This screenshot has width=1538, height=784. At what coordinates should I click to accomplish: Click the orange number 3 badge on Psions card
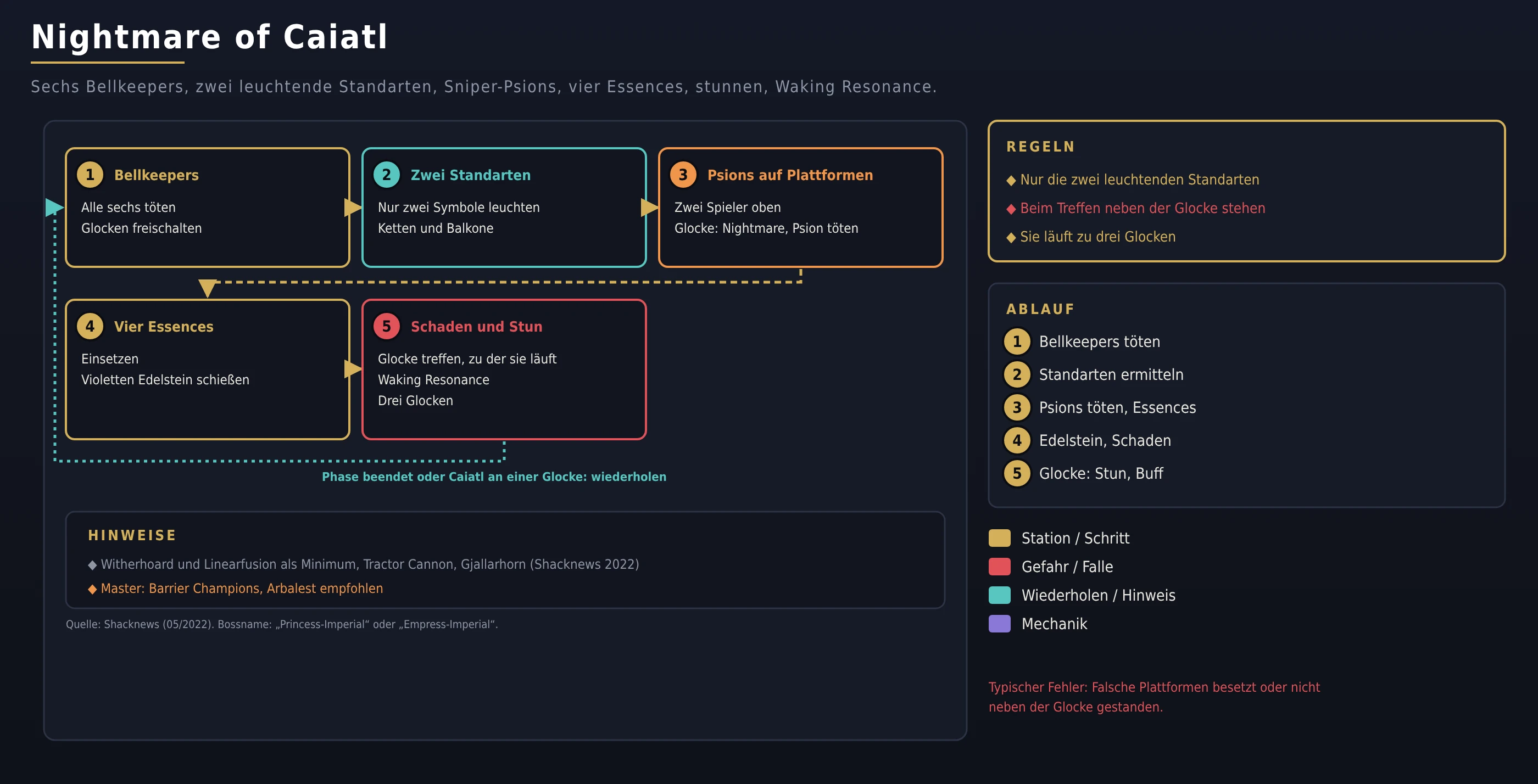683,175
